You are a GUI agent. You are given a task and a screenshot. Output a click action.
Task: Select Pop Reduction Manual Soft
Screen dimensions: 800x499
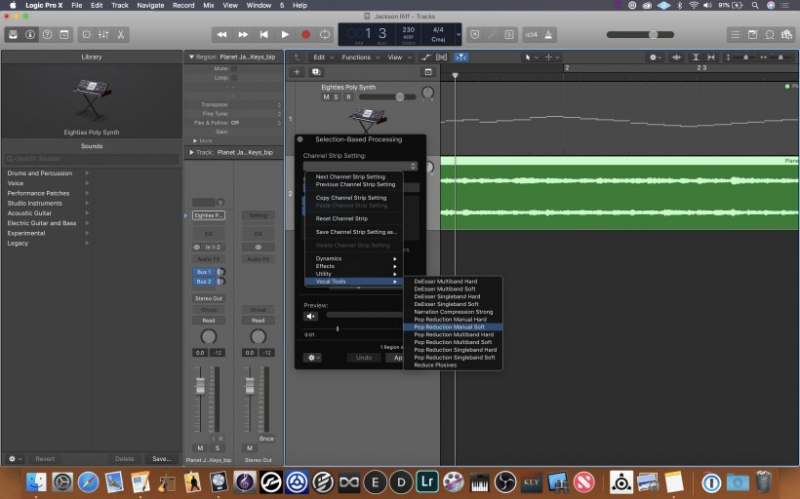tap(453, 327)
